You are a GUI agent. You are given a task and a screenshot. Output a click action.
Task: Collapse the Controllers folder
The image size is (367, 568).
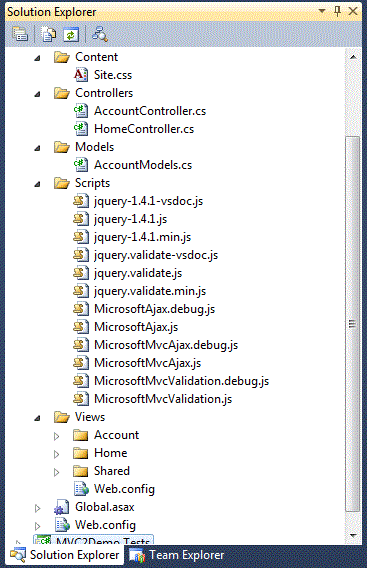(37, 94)
